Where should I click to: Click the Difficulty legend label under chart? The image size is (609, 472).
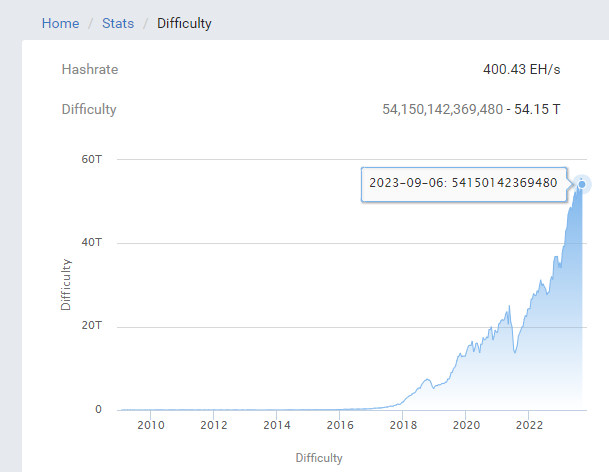click(319, 458)
